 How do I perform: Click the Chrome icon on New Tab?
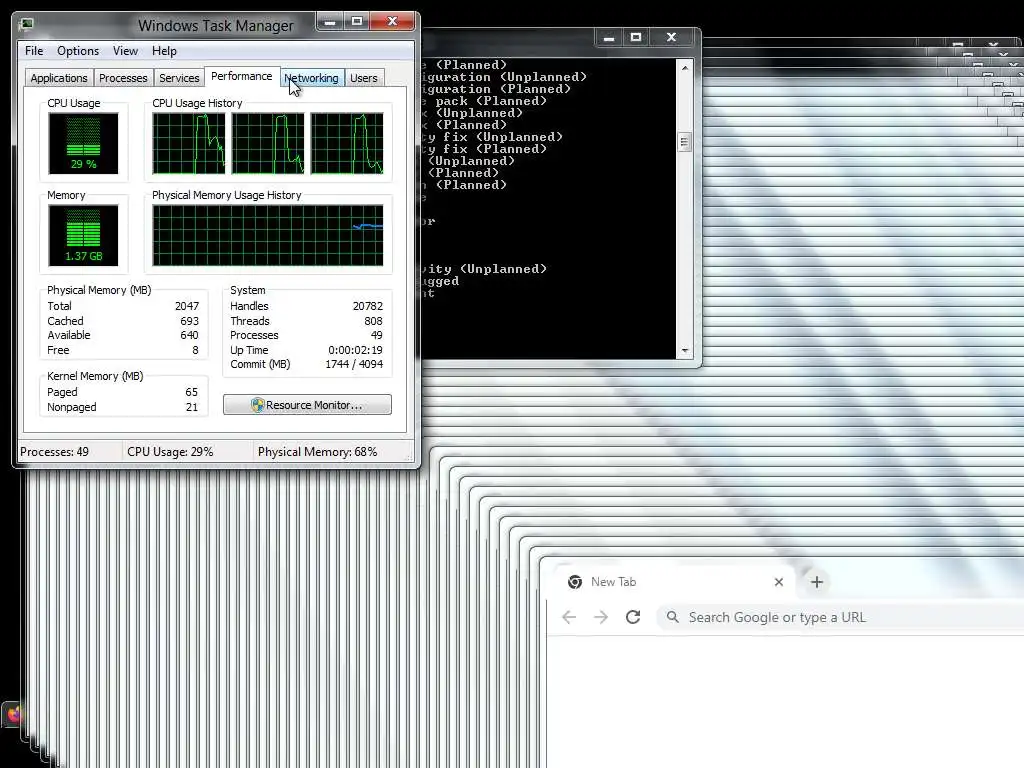coord(575,582)
